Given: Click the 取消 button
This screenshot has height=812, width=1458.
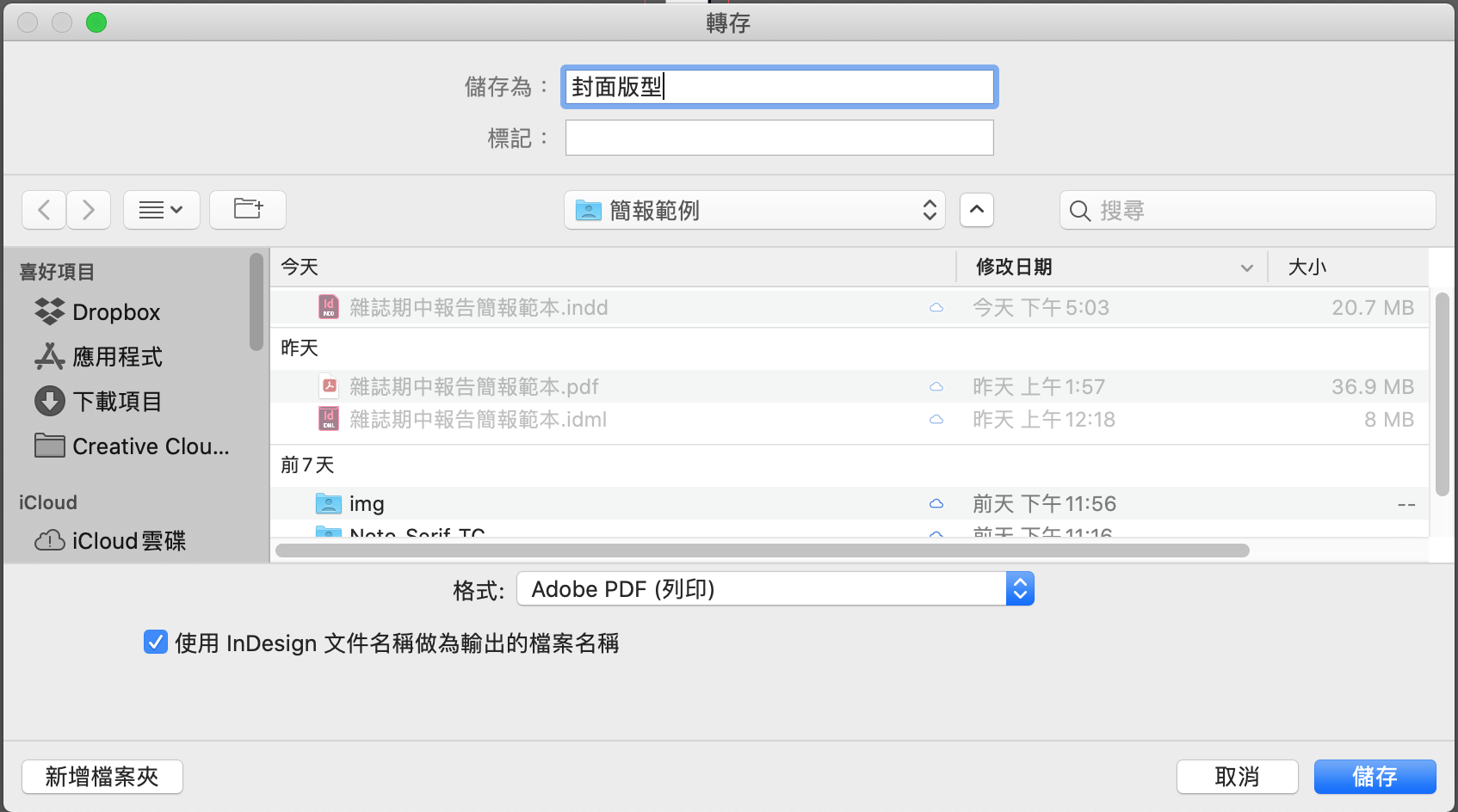Looking at the screenshot, I should pyautogui.click(x=1237, y=777).
